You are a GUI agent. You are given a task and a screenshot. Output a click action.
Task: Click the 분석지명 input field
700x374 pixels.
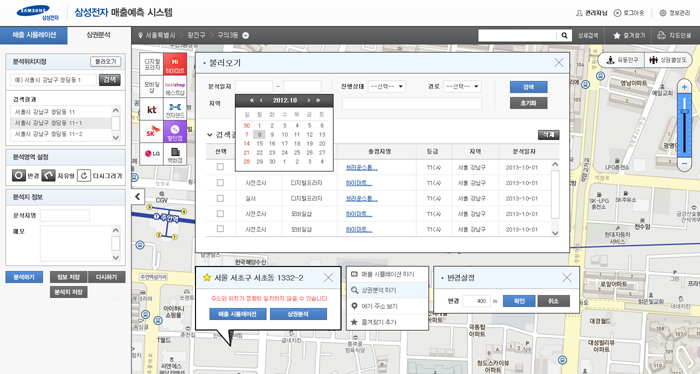[65, 216]
